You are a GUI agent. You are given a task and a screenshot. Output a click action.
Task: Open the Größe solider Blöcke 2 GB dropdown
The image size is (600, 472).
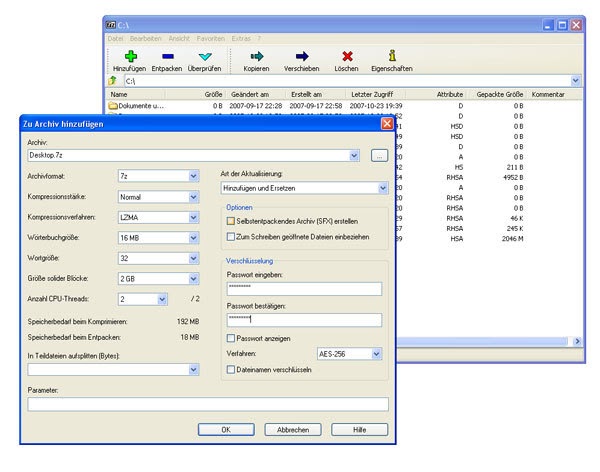point(194,279)
